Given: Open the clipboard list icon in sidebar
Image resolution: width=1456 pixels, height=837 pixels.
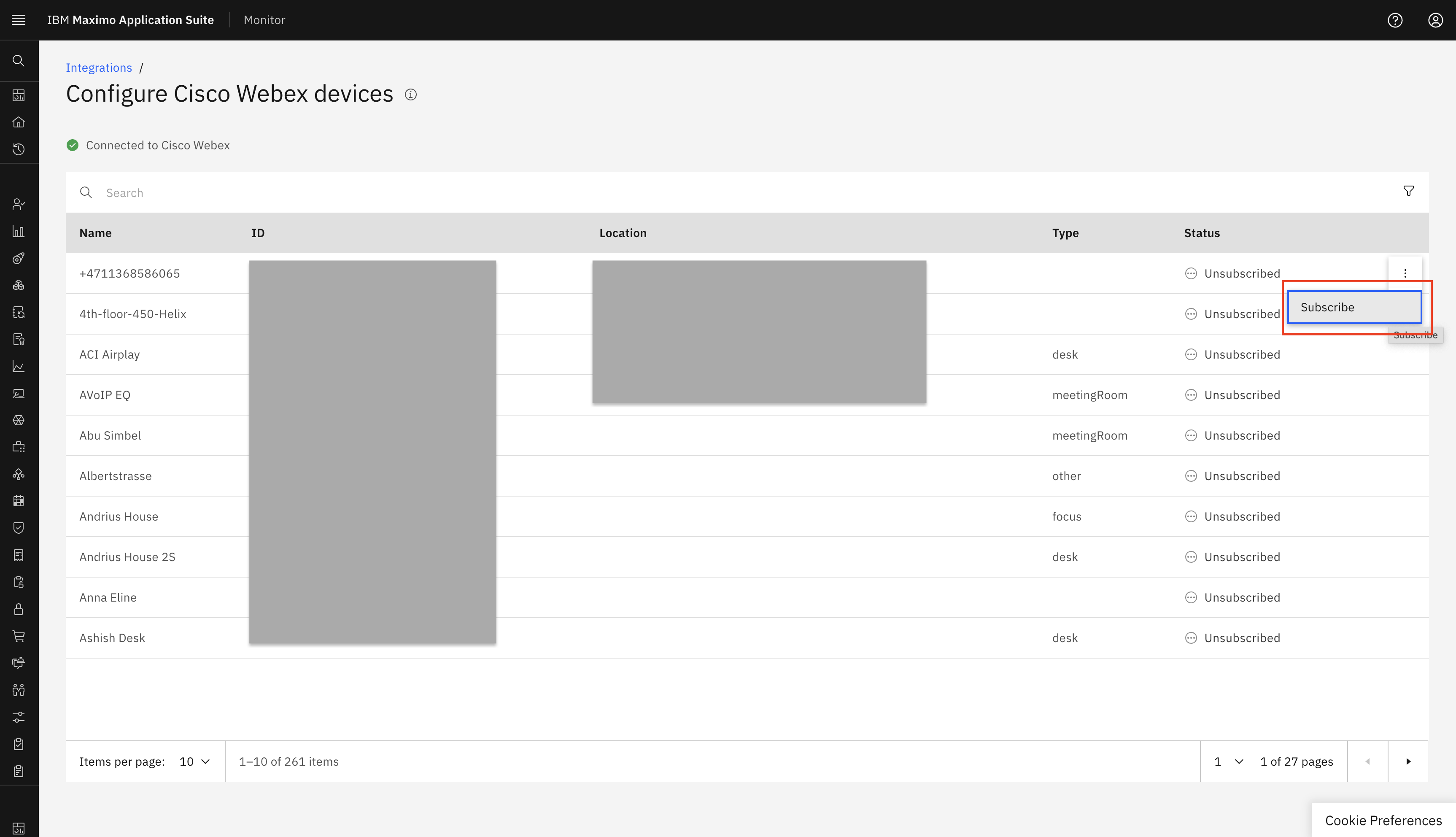Looking at the screenshot, I should (x=19, y=771).
